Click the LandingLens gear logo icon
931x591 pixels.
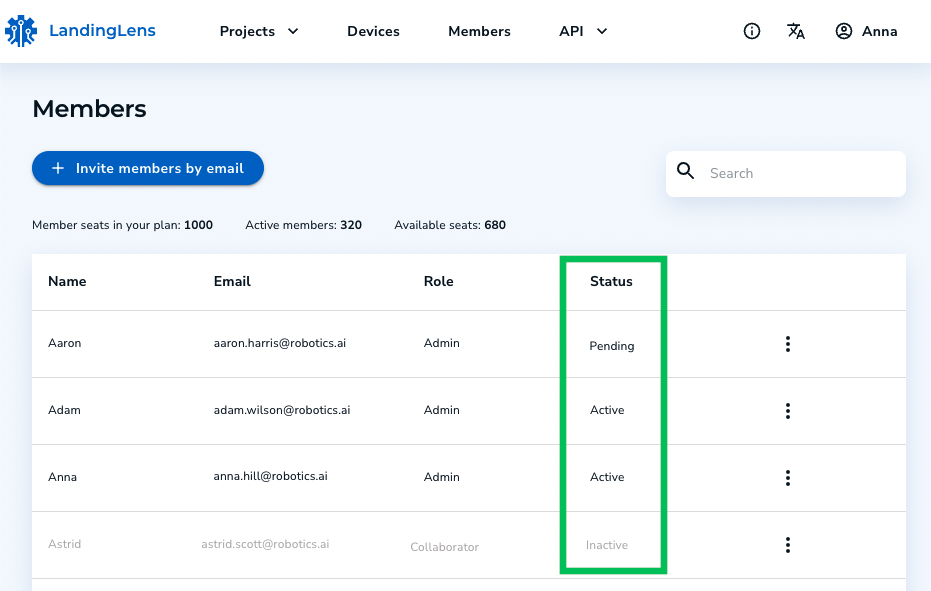coord(21,31)
